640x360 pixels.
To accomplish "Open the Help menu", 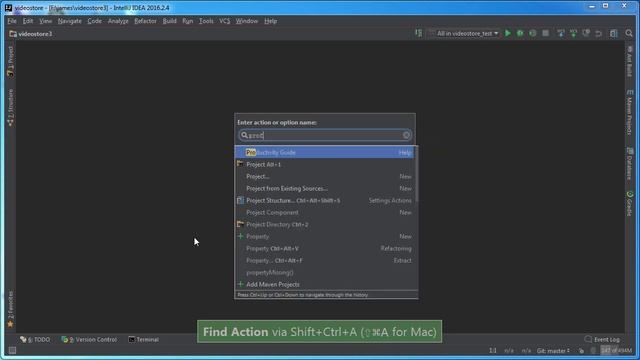I will click(x=270, y=21).
